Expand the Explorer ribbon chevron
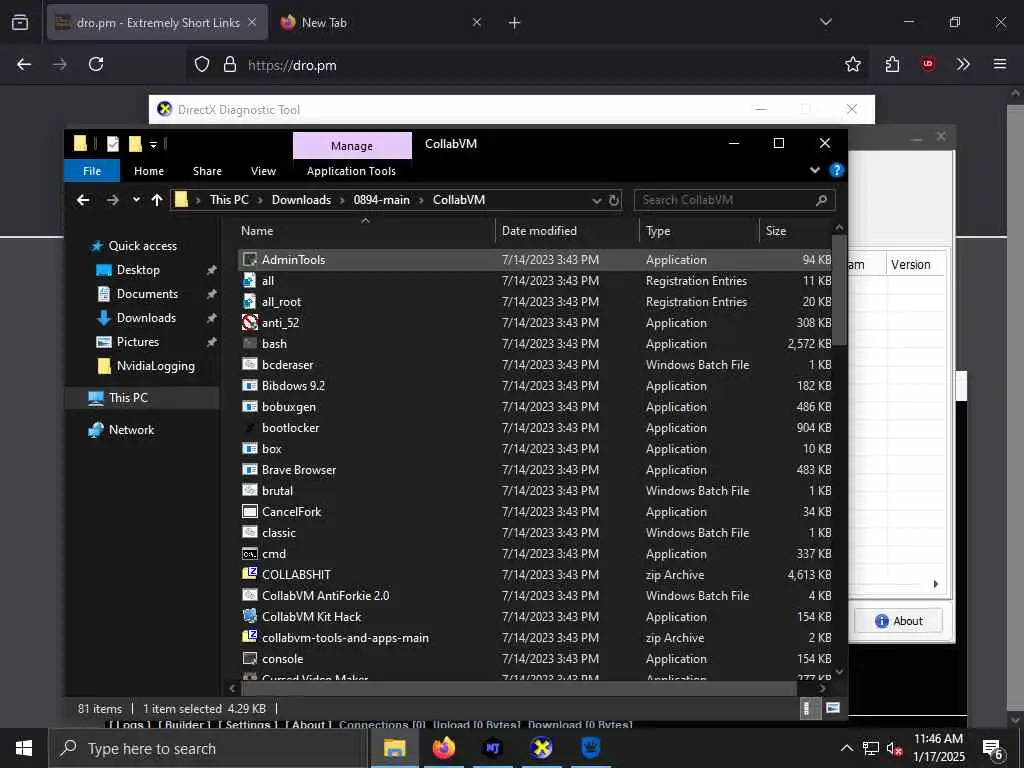Screen dimensions: 1024x768 814,170
